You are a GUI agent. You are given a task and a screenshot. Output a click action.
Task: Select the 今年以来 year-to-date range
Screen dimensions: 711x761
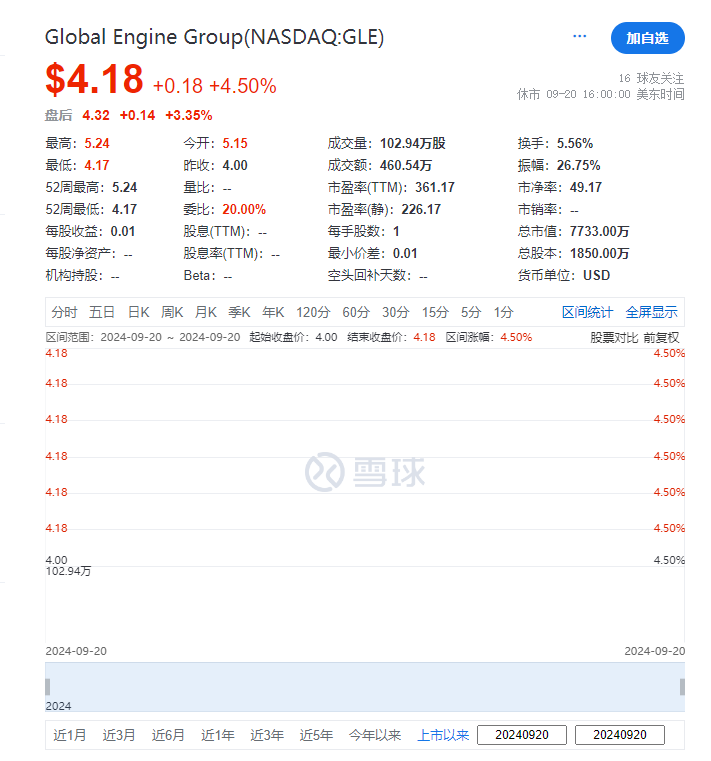coord(375,735)
